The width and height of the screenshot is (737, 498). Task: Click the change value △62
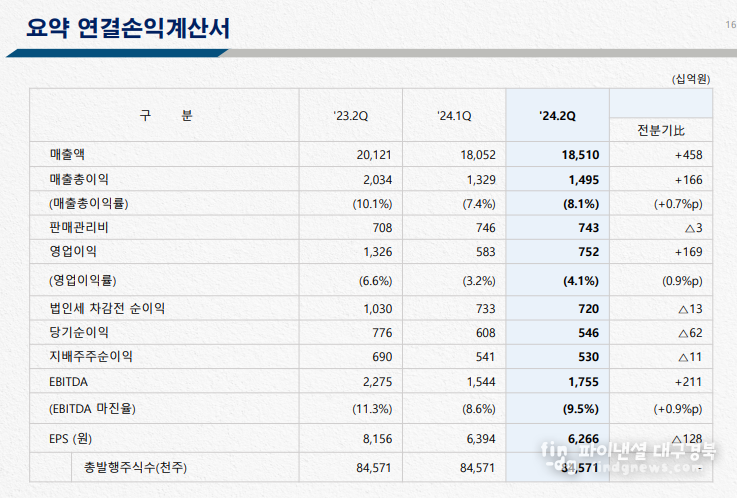coord(690,333)
